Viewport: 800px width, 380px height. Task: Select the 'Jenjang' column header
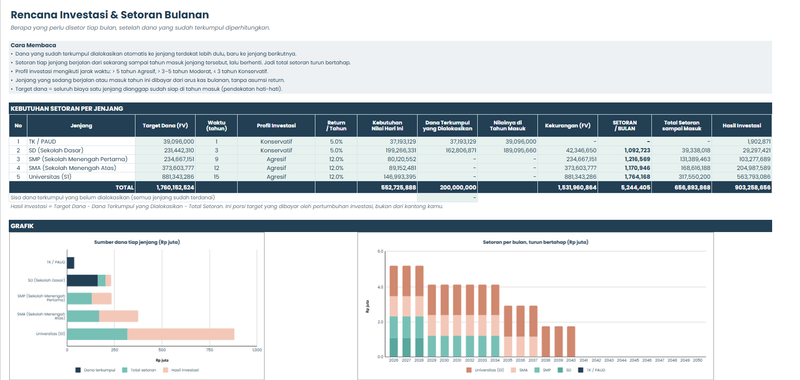click(81, 125)
